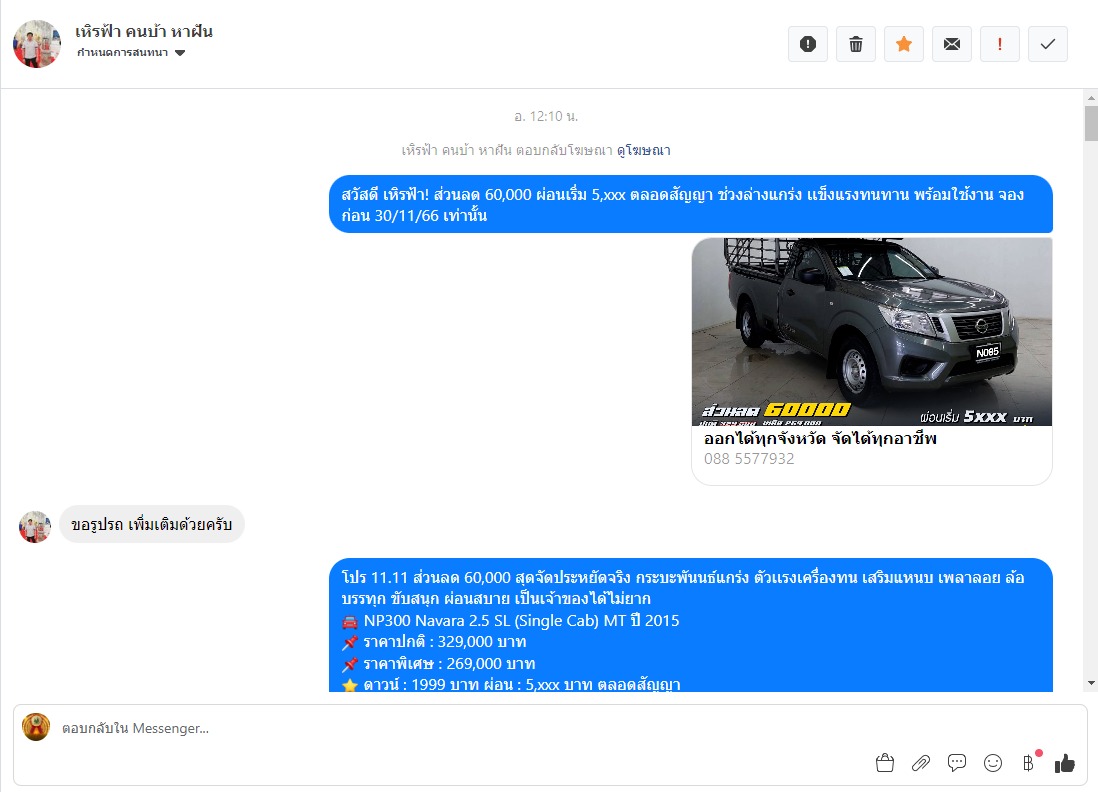The image size is (1098, 792).
Task: Click the ราคาพิเศษ : 269,000 บาท line
Action: [x=438, y=663]
